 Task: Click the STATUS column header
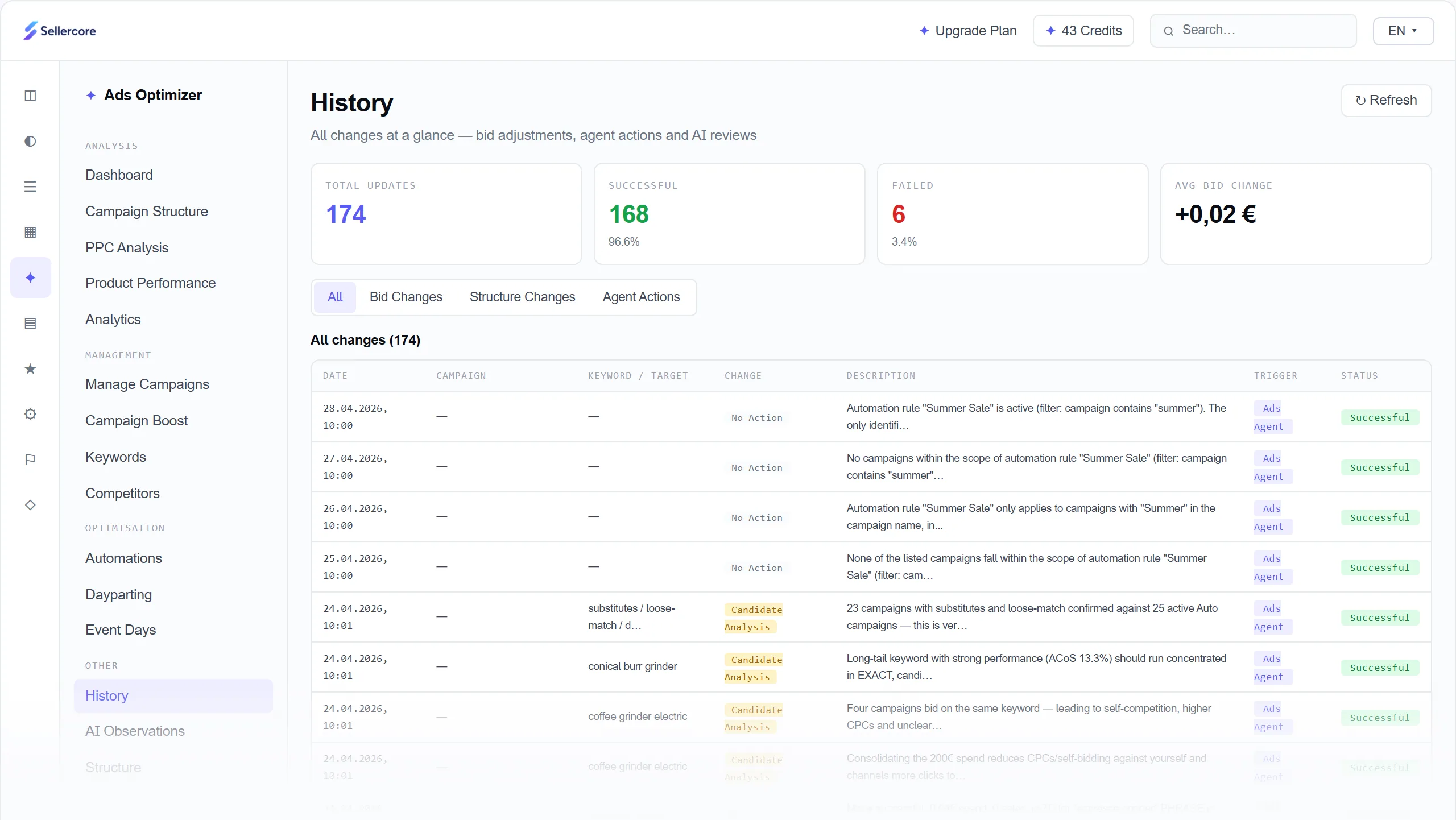coord(1359,376)
